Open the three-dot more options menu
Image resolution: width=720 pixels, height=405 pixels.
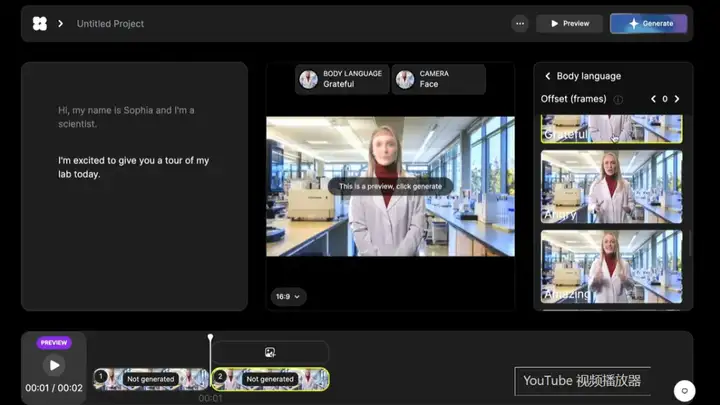520,23
